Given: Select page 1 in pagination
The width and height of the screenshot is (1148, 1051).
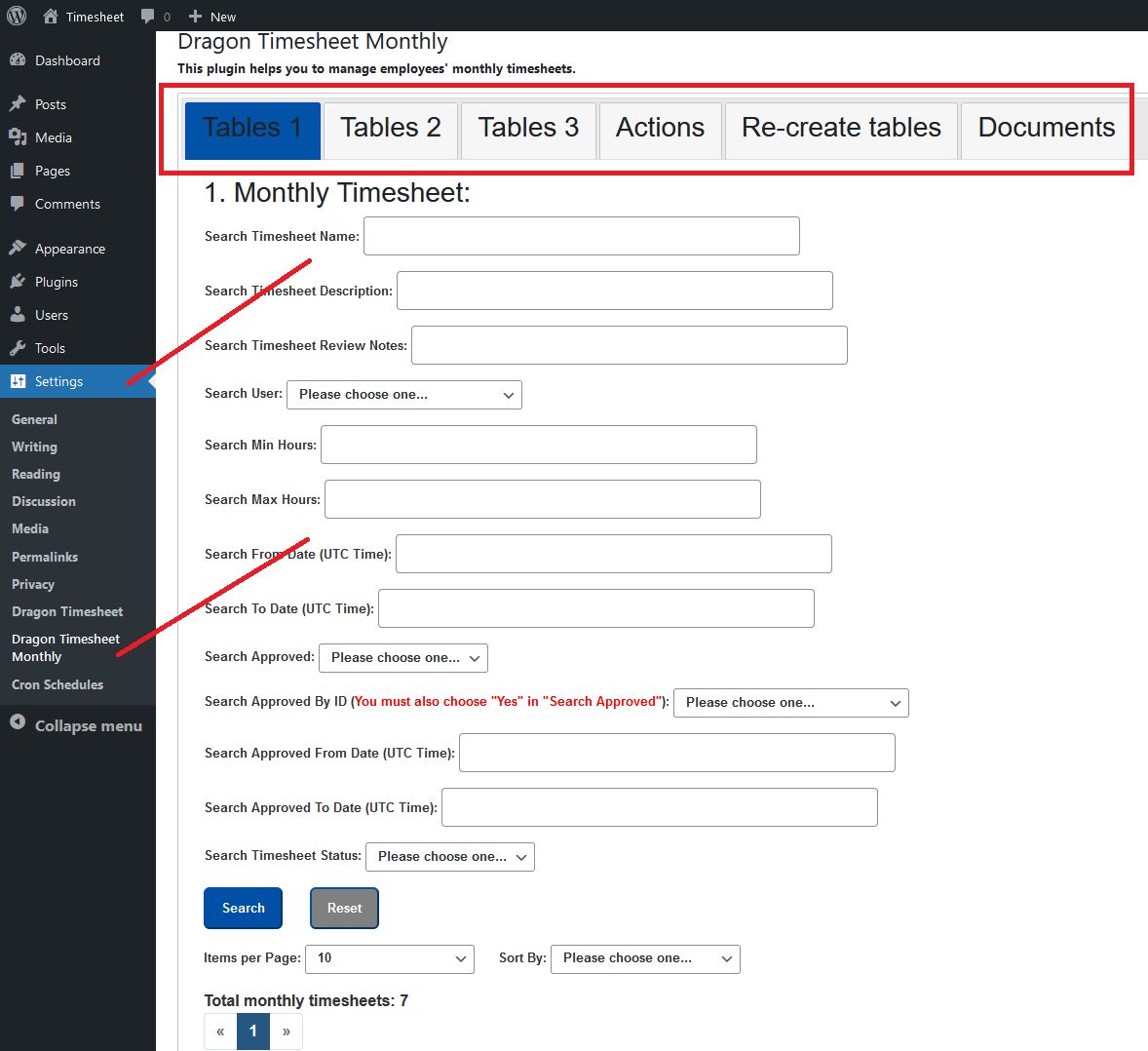Looking at the screenshot, I should pos(253,1032).
